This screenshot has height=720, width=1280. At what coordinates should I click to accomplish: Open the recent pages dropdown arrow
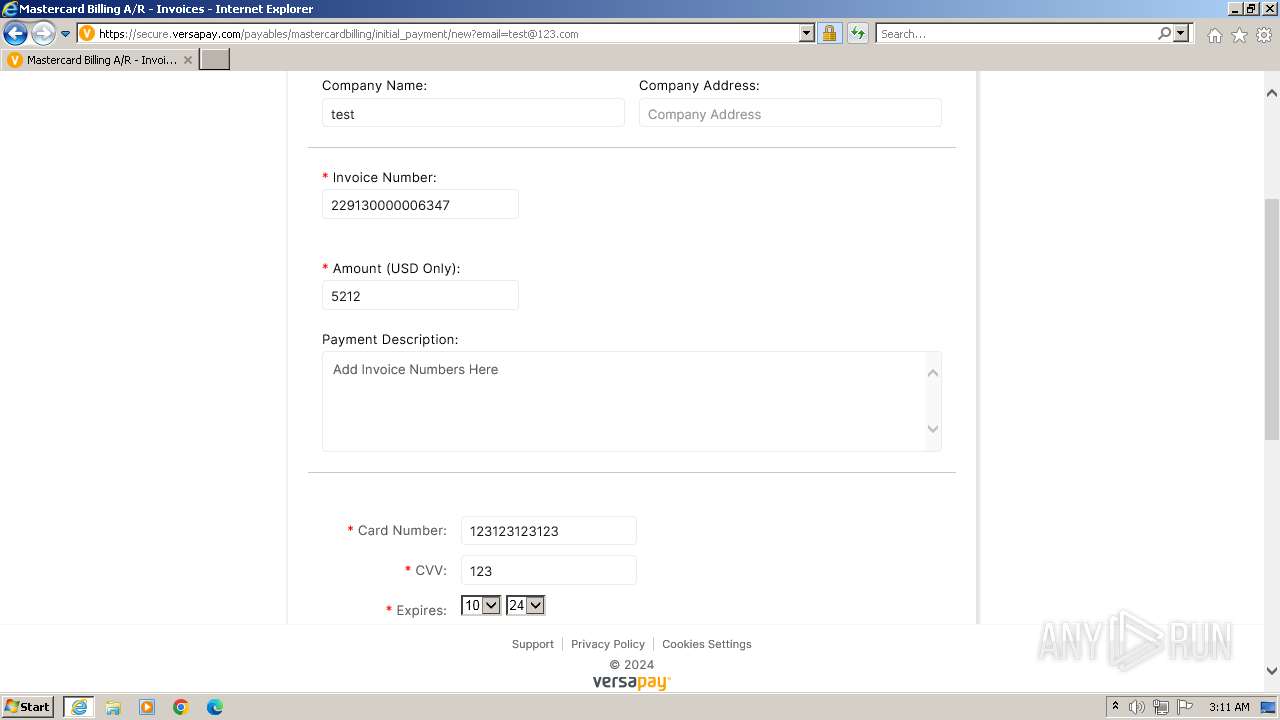[65, 34]
